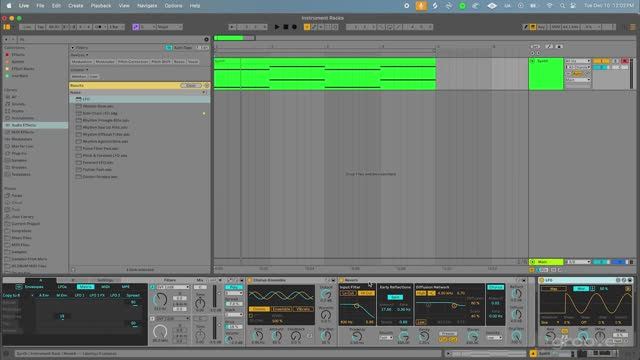Click the Clear button in Results
The height and width of the screenshot is (360, 640).
[x=191, y=85]
